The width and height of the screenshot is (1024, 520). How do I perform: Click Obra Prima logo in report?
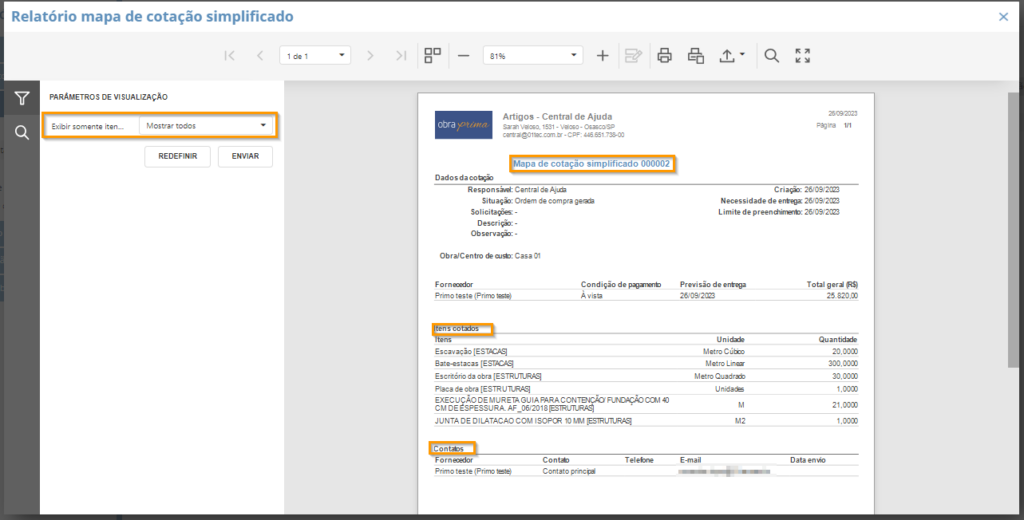tap(464, 125)
